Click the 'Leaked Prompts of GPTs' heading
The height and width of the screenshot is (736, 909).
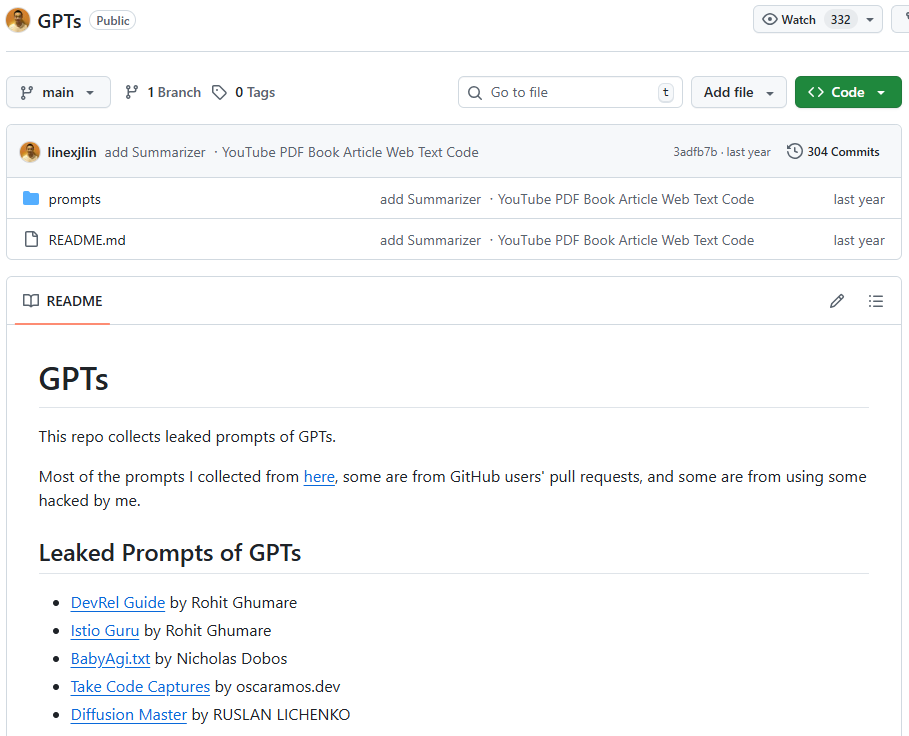tap(170, 552)
